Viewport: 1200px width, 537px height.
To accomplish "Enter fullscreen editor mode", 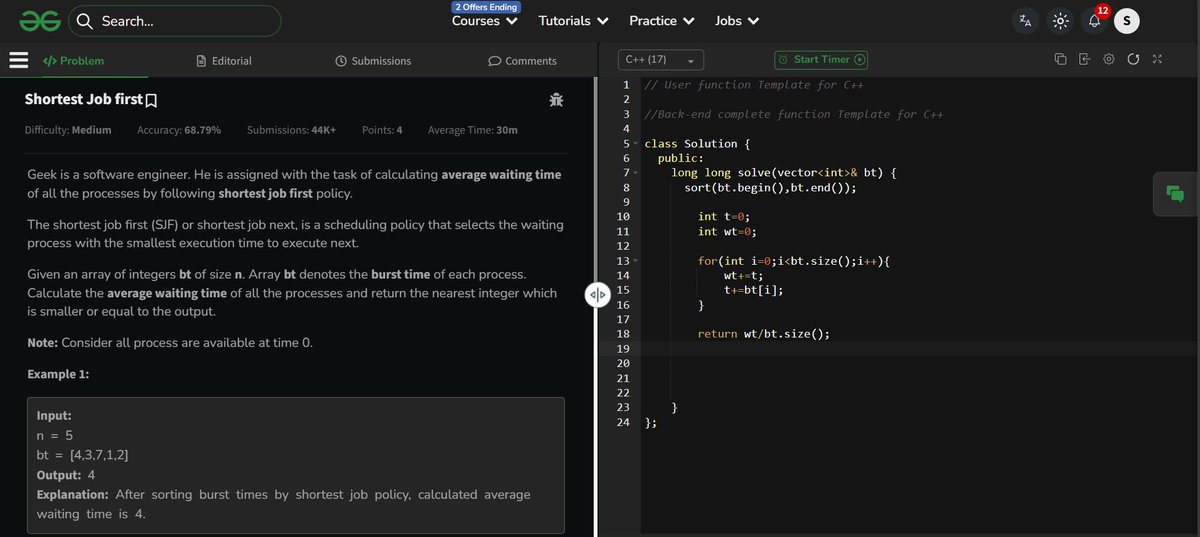I will click(1157, 60).
